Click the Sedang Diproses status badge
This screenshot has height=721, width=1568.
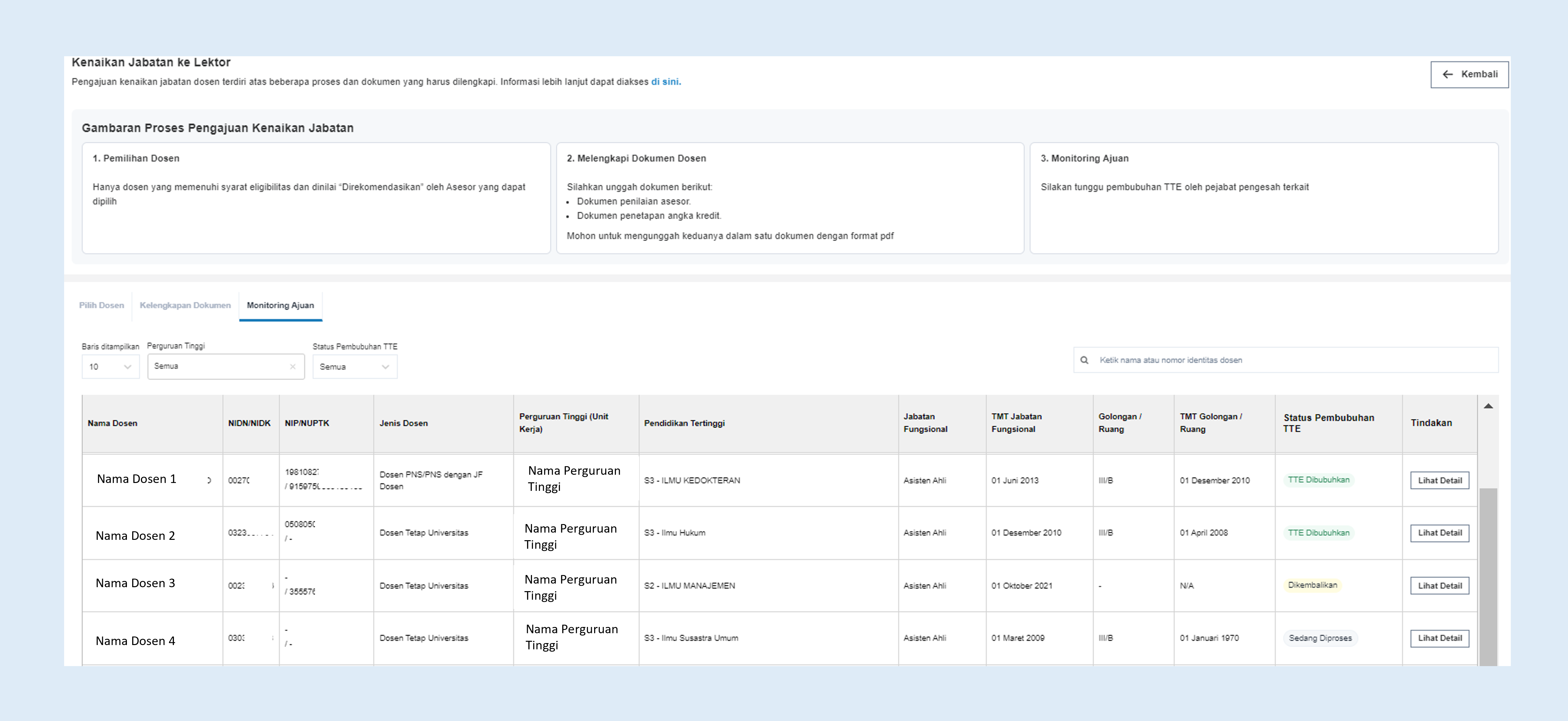[x=1320, y=638]
